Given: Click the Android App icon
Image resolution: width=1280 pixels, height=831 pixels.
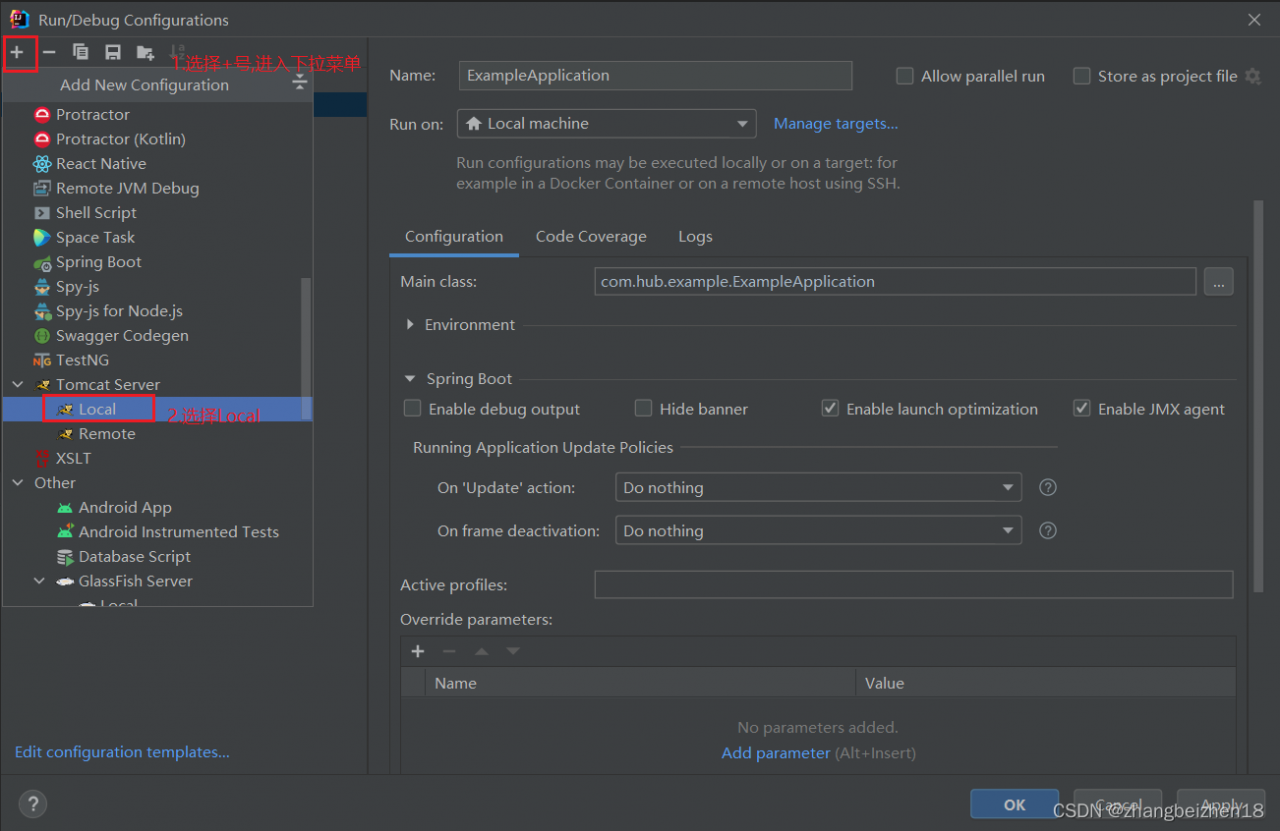Looking at the screenshot, I should (x=65, y=508).
